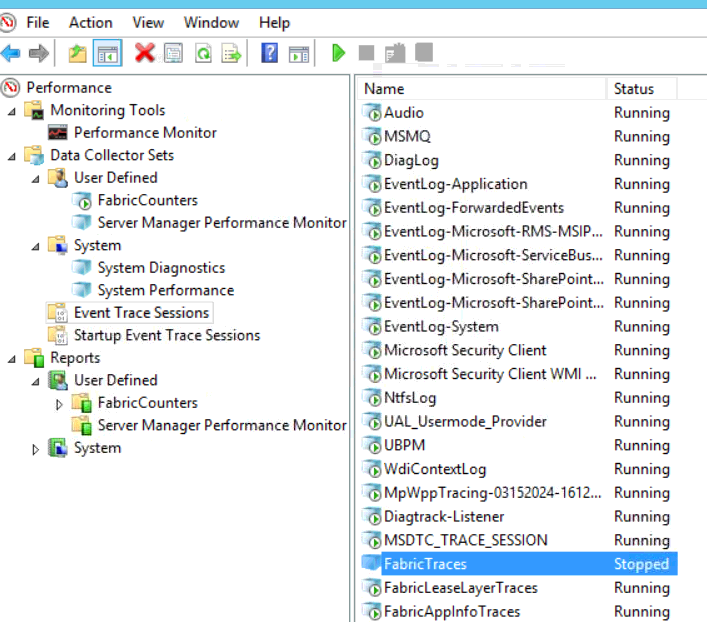Viewport: 707px width, 622px height.
Task: Click the red X Delete icon
Action: click(145, 53)
